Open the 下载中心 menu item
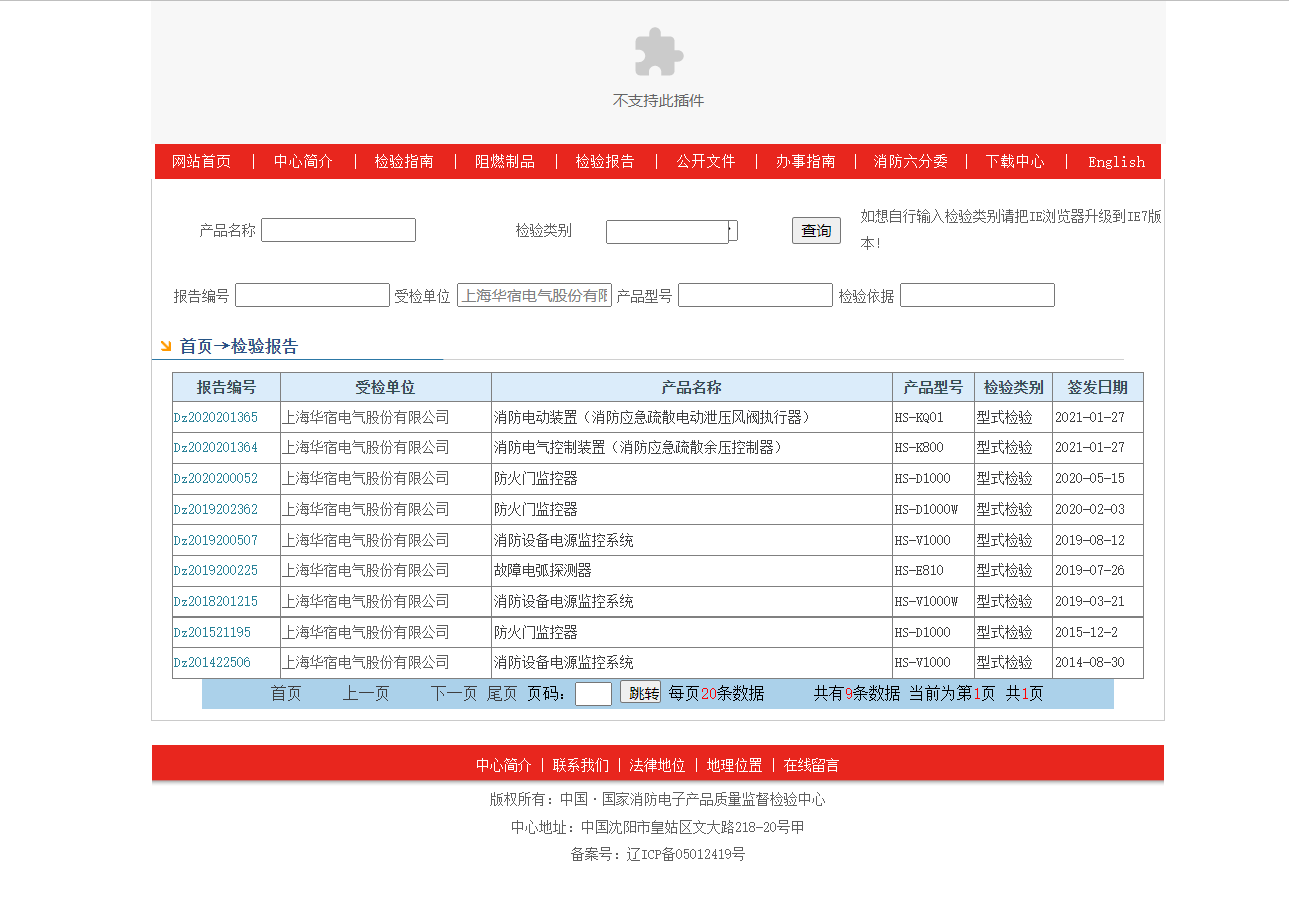 [1015, 162]
